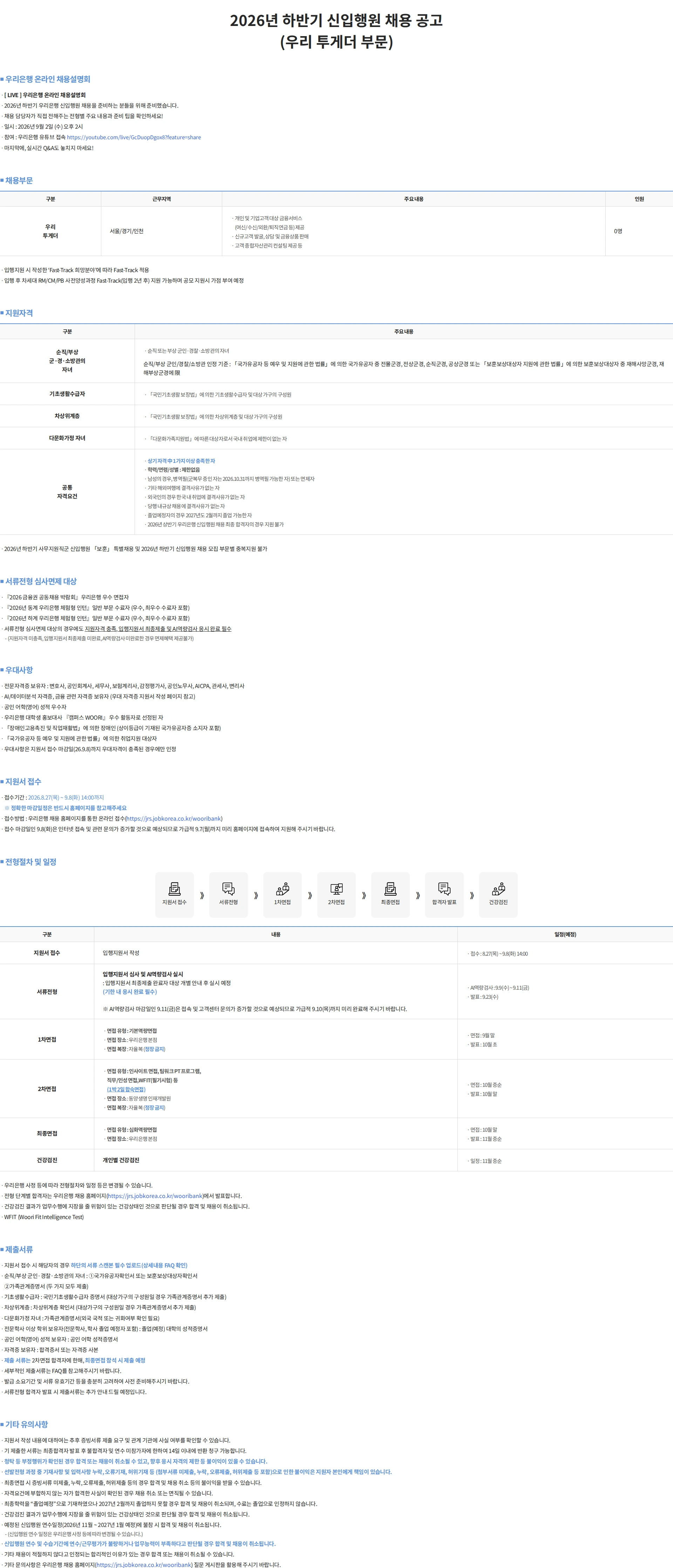Click the 지원서 접수 section heading
Image resolution: width=673 pixels, height=1568 pixels.
coord(23,782)
